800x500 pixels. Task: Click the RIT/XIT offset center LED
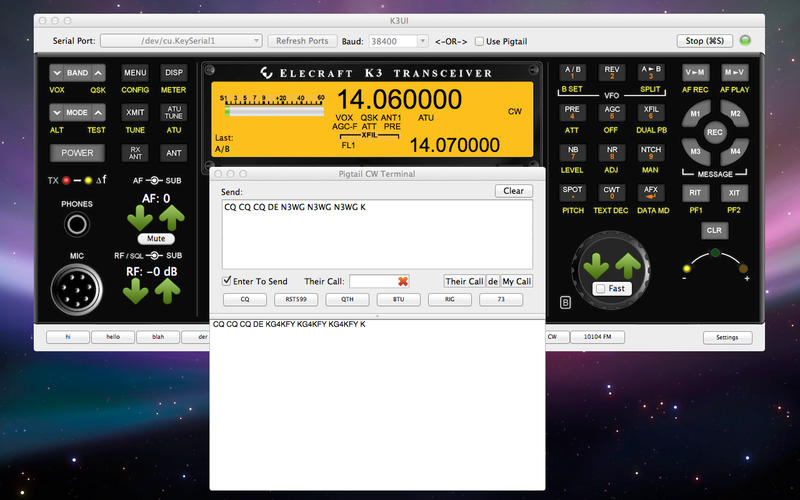(715, 253)
